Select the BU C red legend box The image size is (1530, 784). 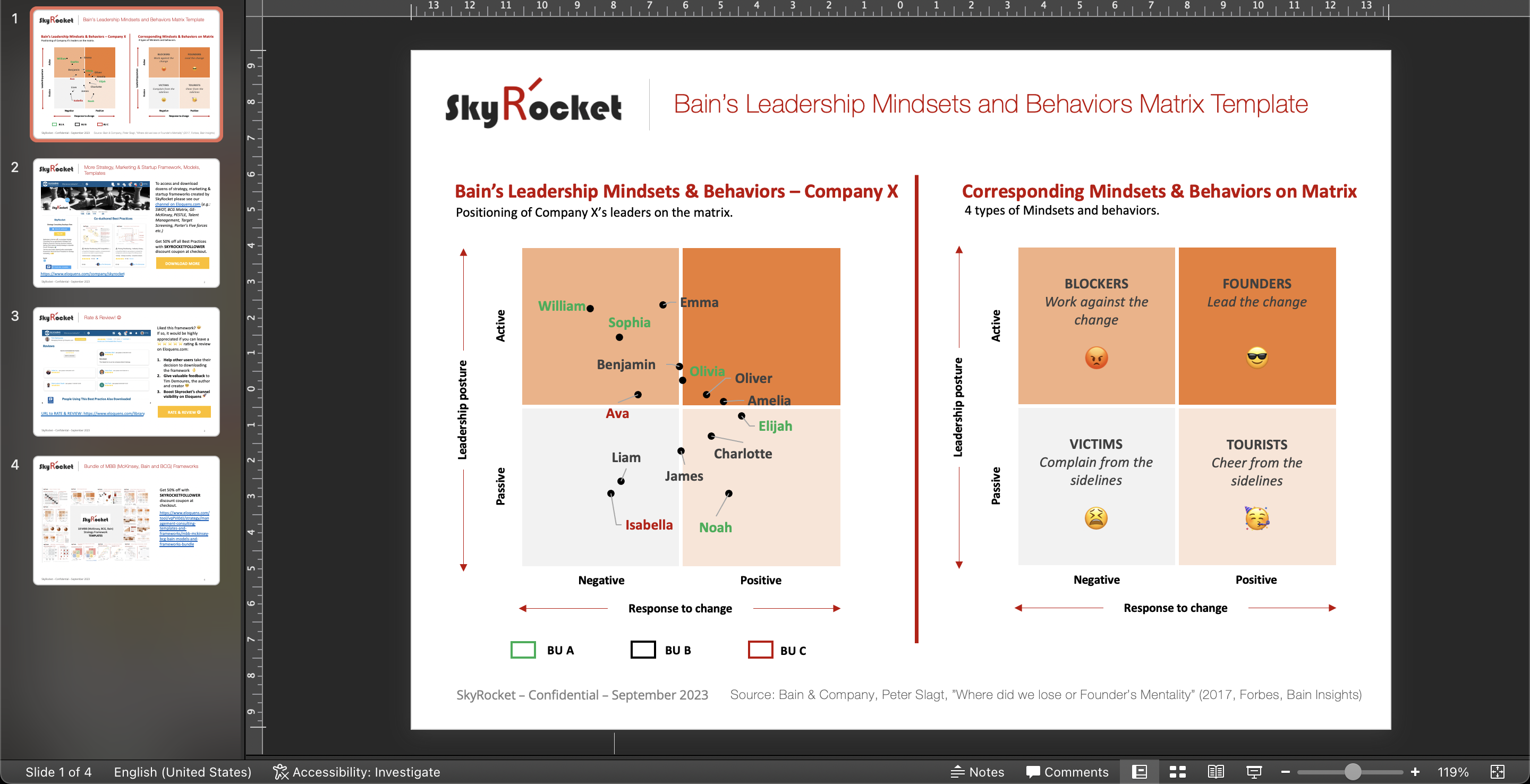coord(760,650)
